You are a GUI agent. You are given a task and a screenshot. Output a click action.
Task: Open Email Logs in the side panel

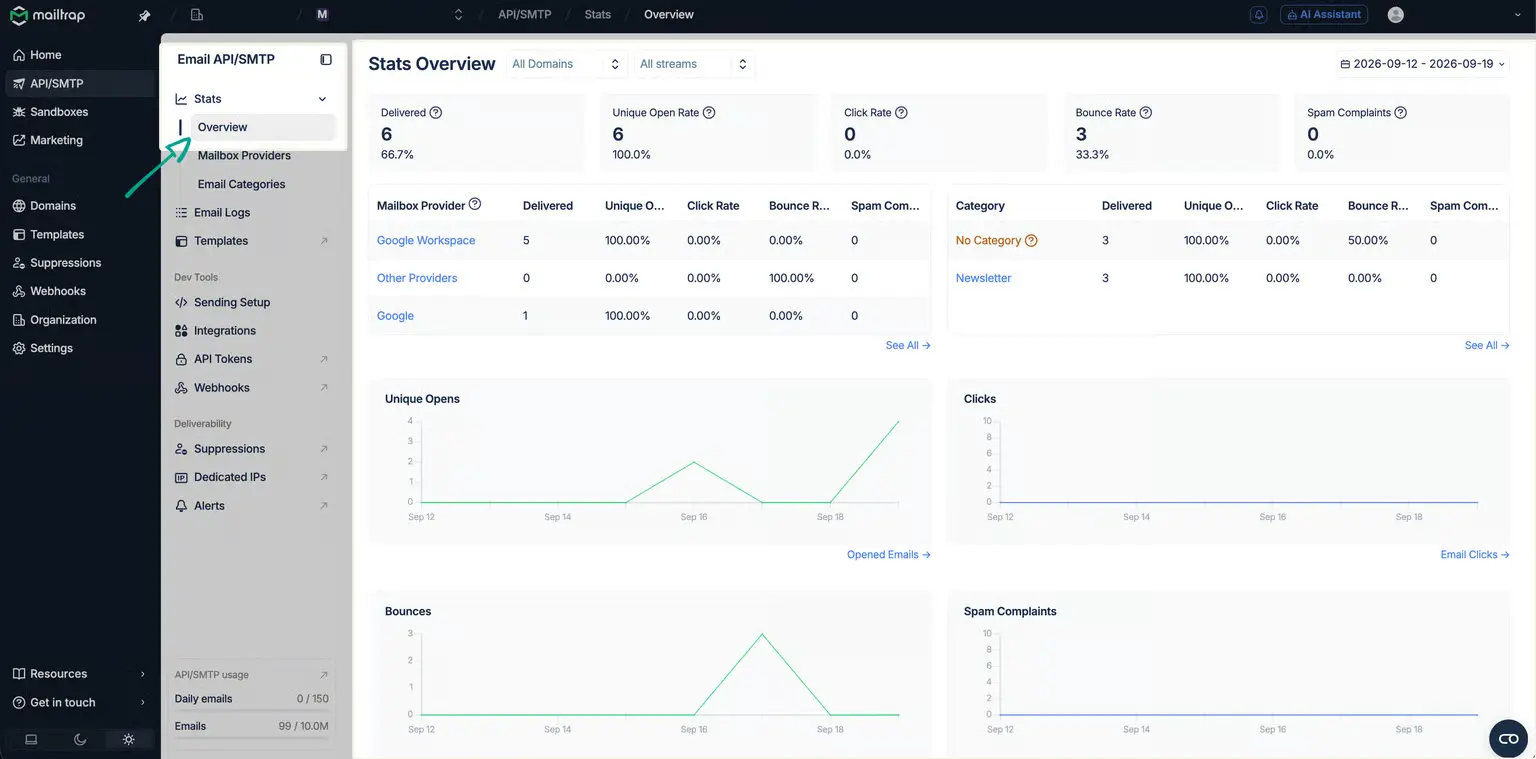[222, 213]
